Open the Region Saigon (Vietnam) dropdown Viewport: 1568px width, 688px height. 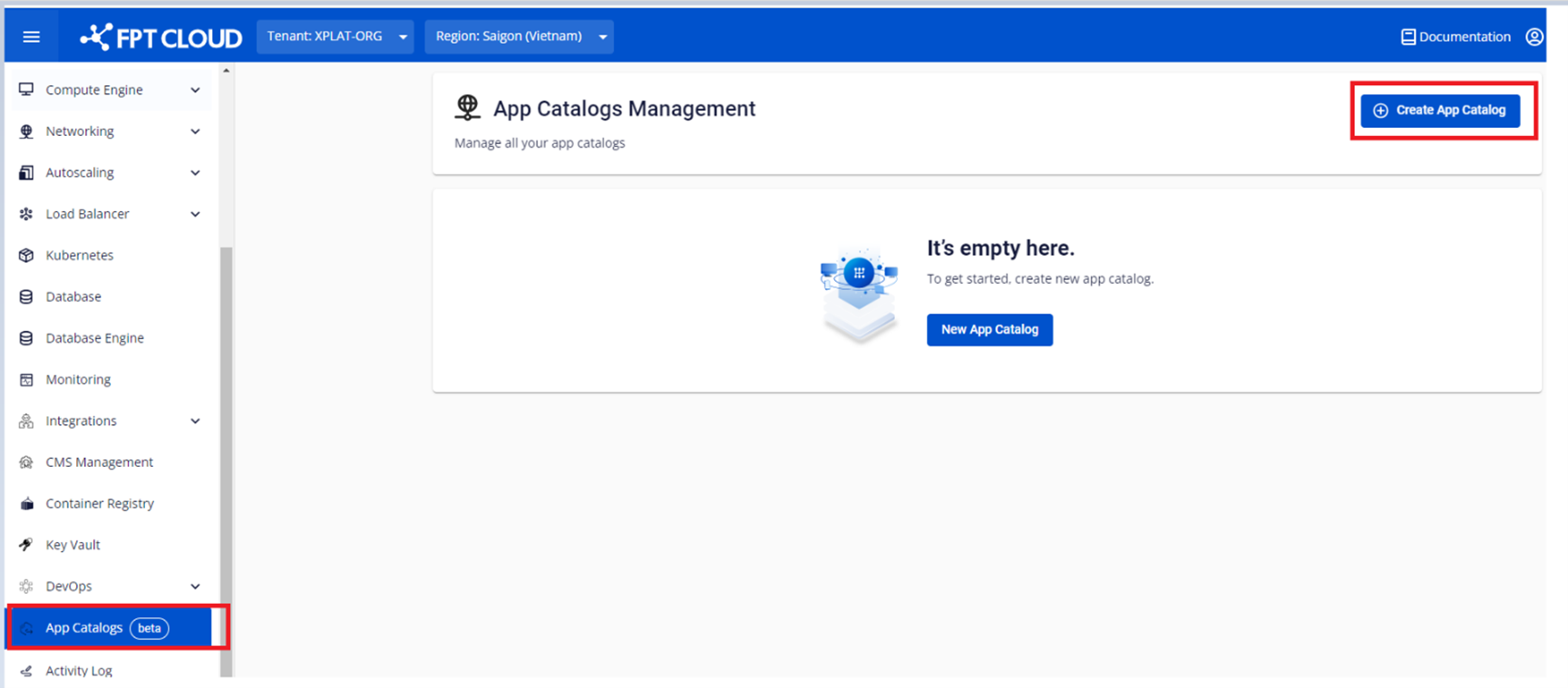pos(519,37)
